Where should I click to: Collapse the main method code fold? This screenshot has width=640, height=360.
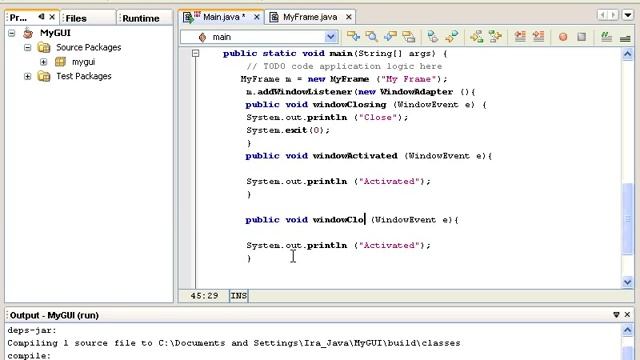point(196,53)
